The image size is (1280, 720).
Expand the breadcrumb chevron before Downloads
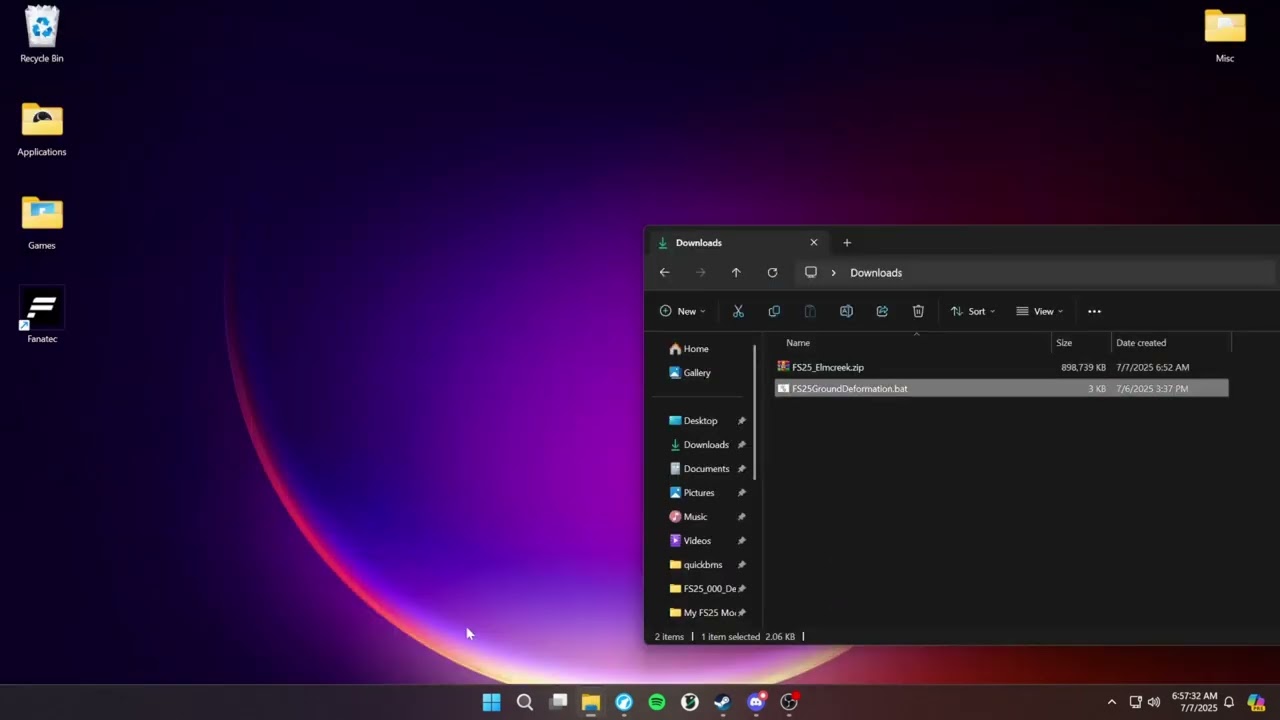pos(833,272)
